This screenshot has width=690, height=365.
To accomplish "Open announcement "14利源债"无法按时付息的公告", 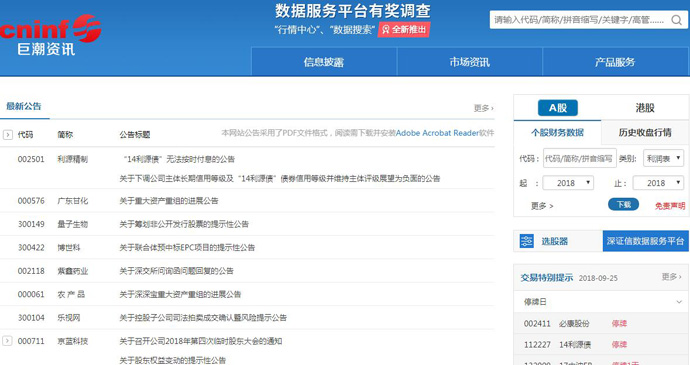I will pyautogui.click(x=179, y=159).
